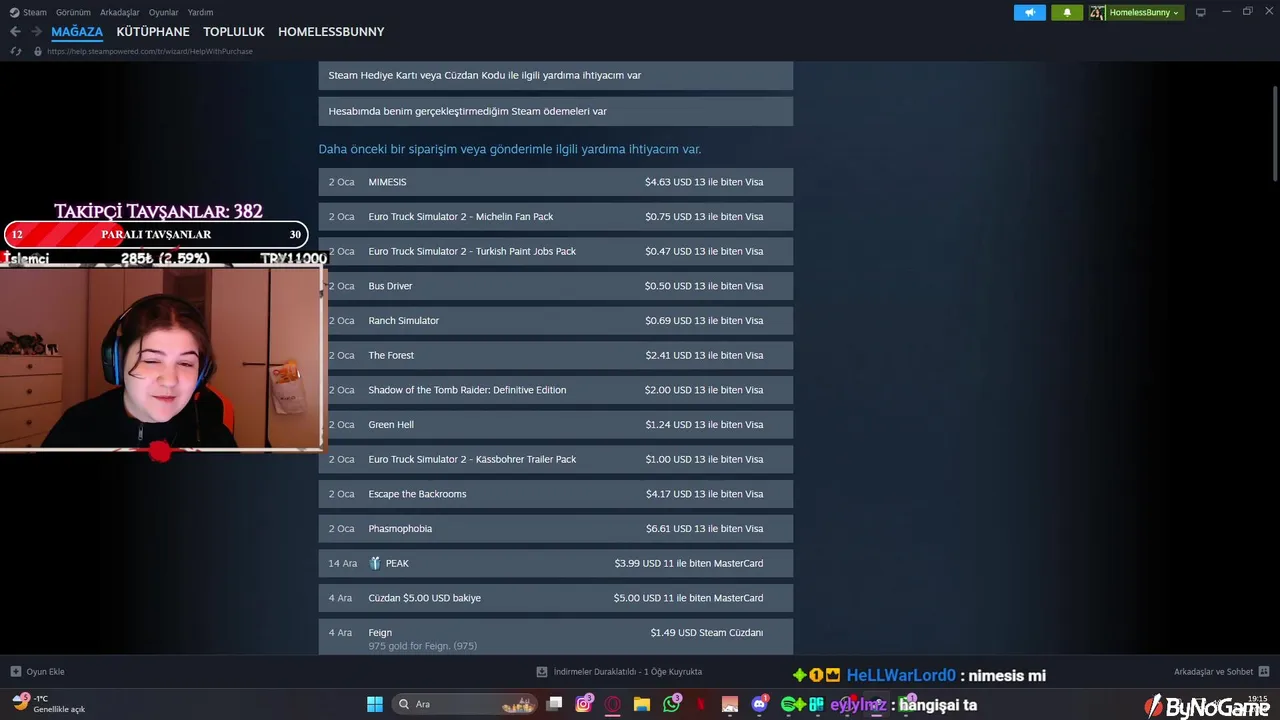Select unrecognized Steam payments help option

[556, 111]
